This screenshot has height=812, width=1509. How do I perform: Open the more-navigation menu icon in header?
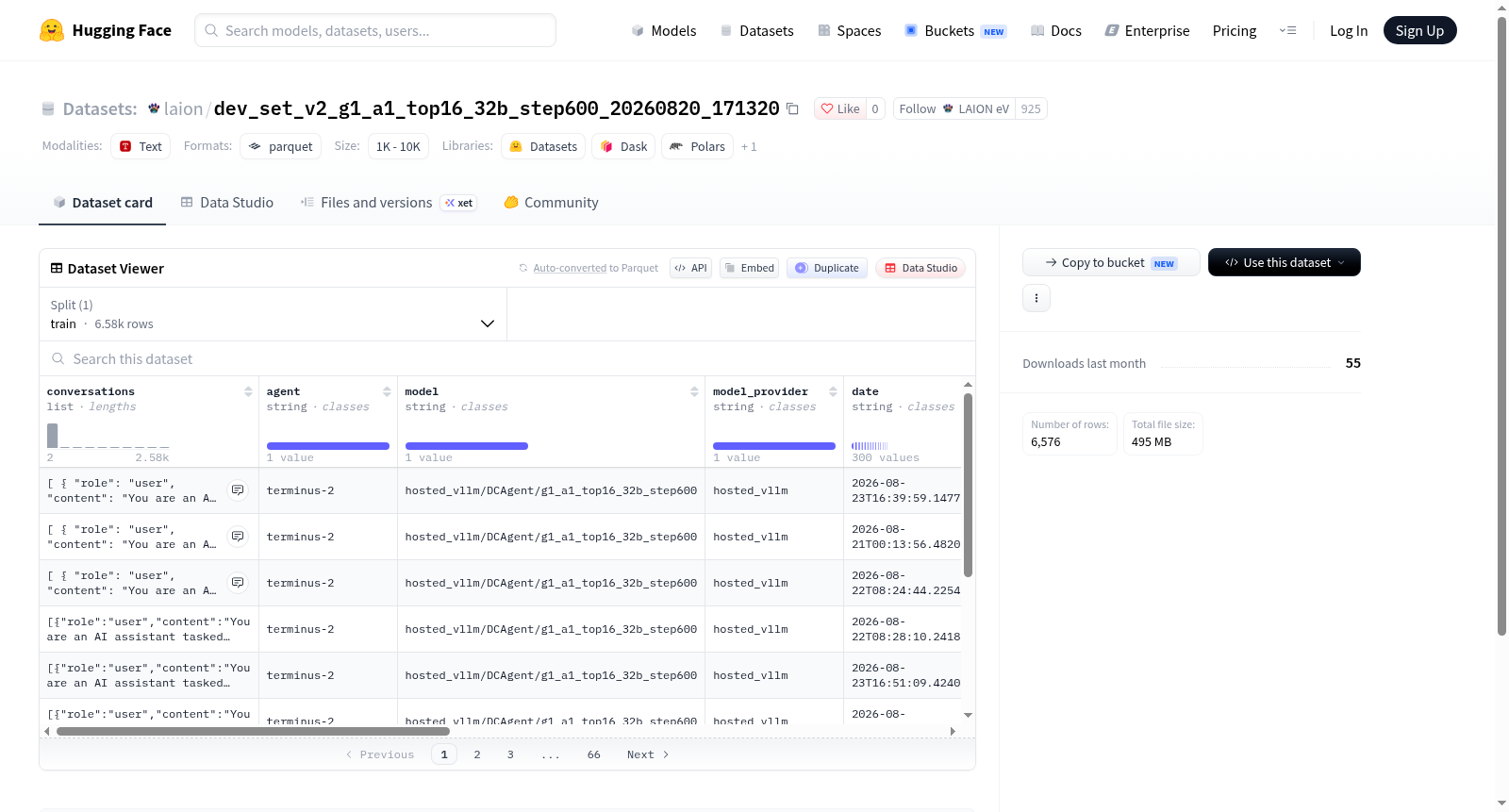[1287, 31]
